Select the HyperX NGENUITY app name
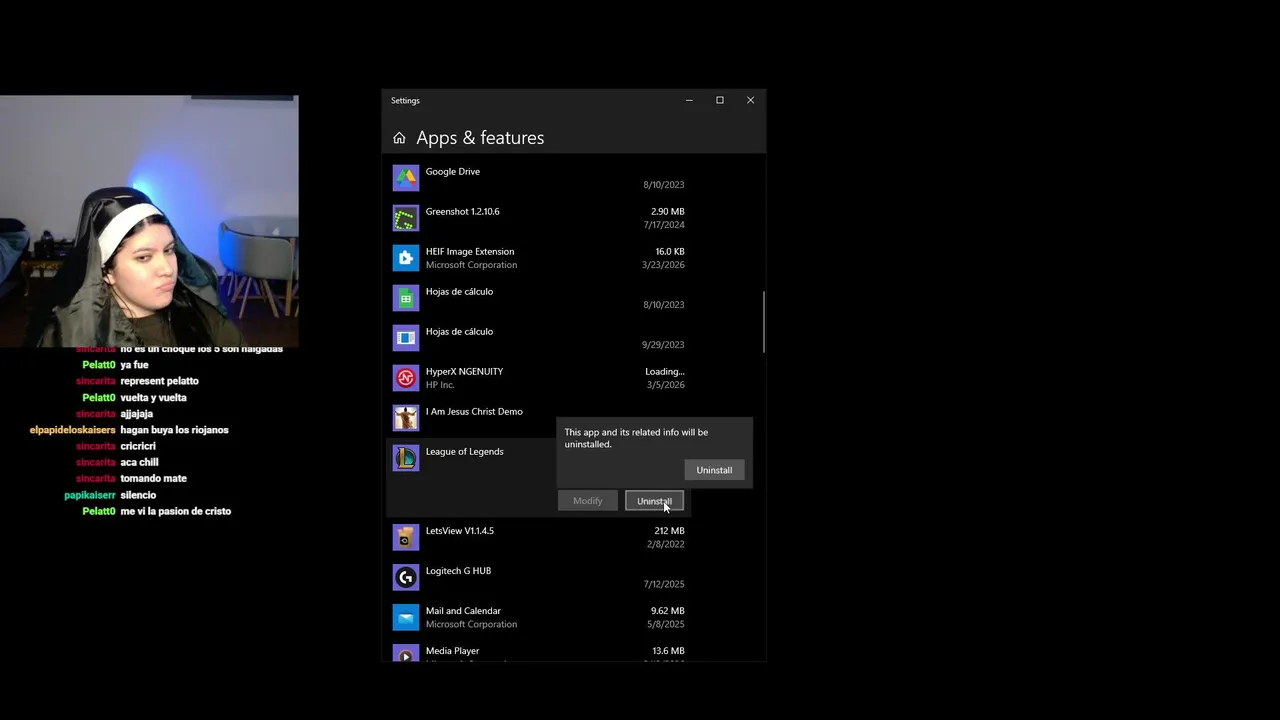The image size is (1280, 720). click(x=465, y=371)
